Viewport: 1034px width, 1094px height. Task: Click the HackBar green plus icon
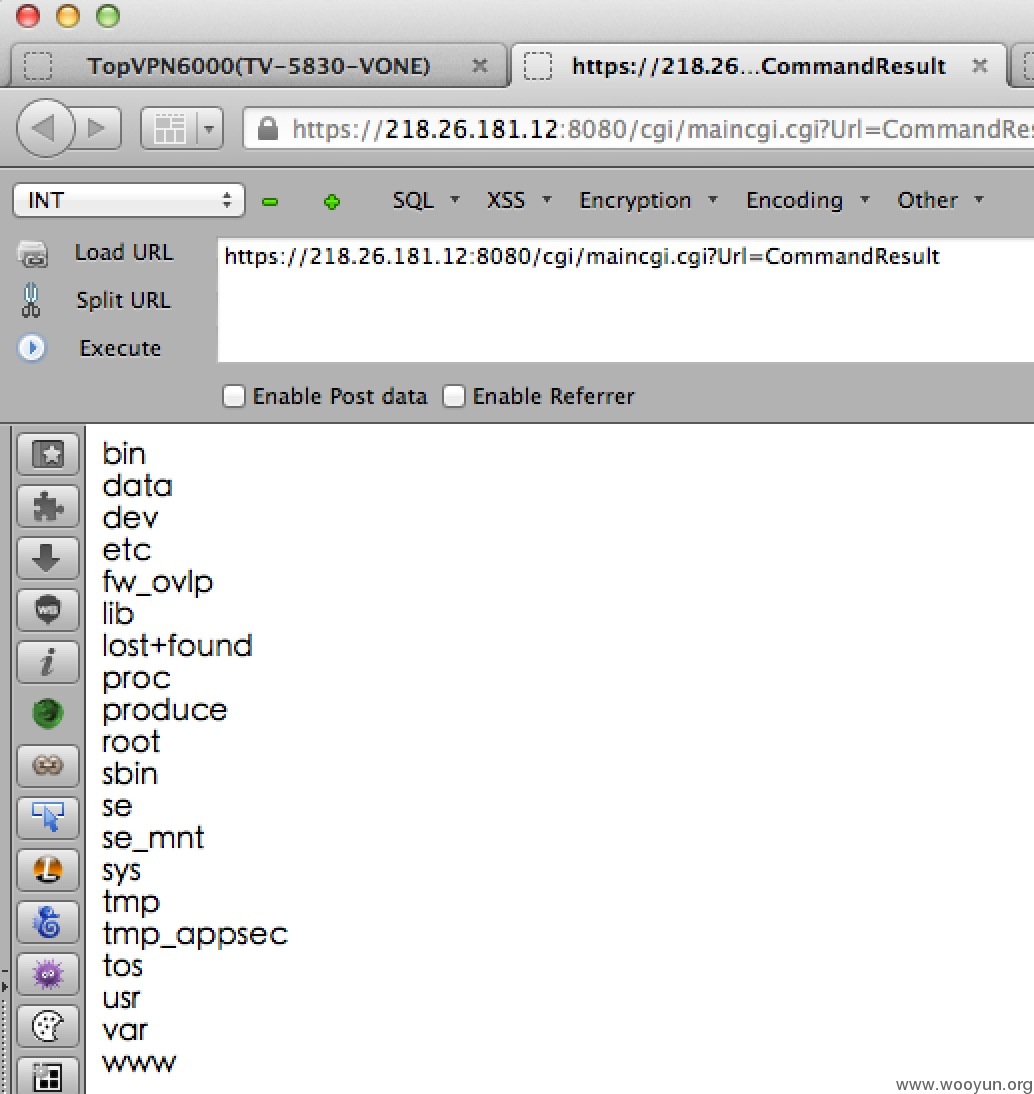332,202
